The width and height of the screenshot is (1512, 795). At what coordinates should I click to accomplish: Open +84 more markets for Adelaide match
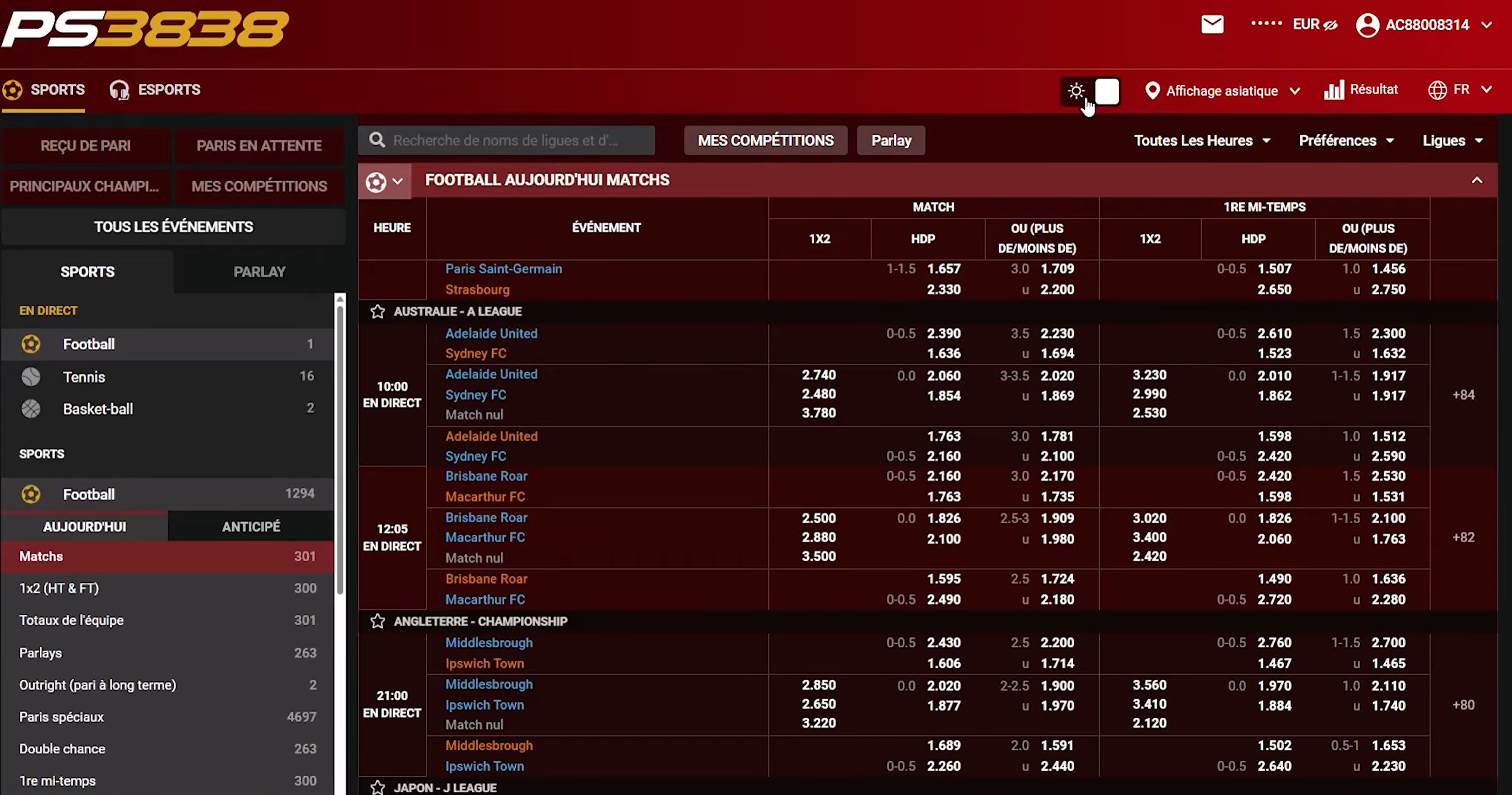[1463, 395]
